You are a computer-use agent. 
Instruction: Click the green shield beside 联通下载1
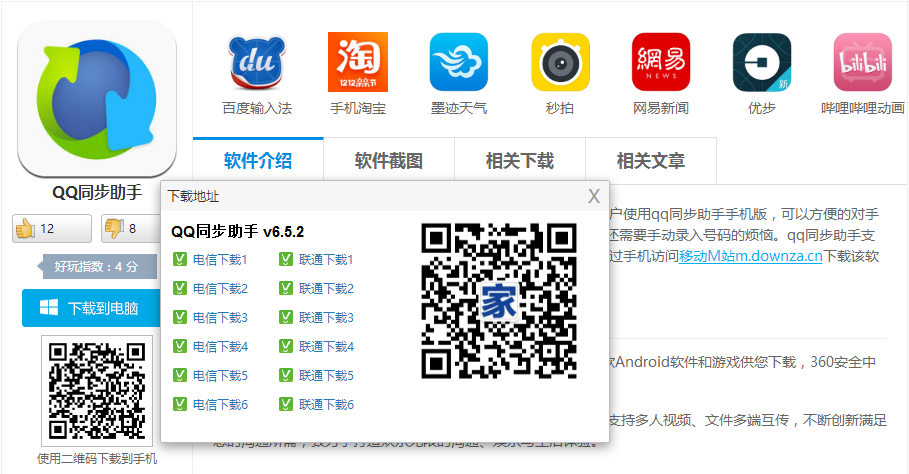coord(286,259)
